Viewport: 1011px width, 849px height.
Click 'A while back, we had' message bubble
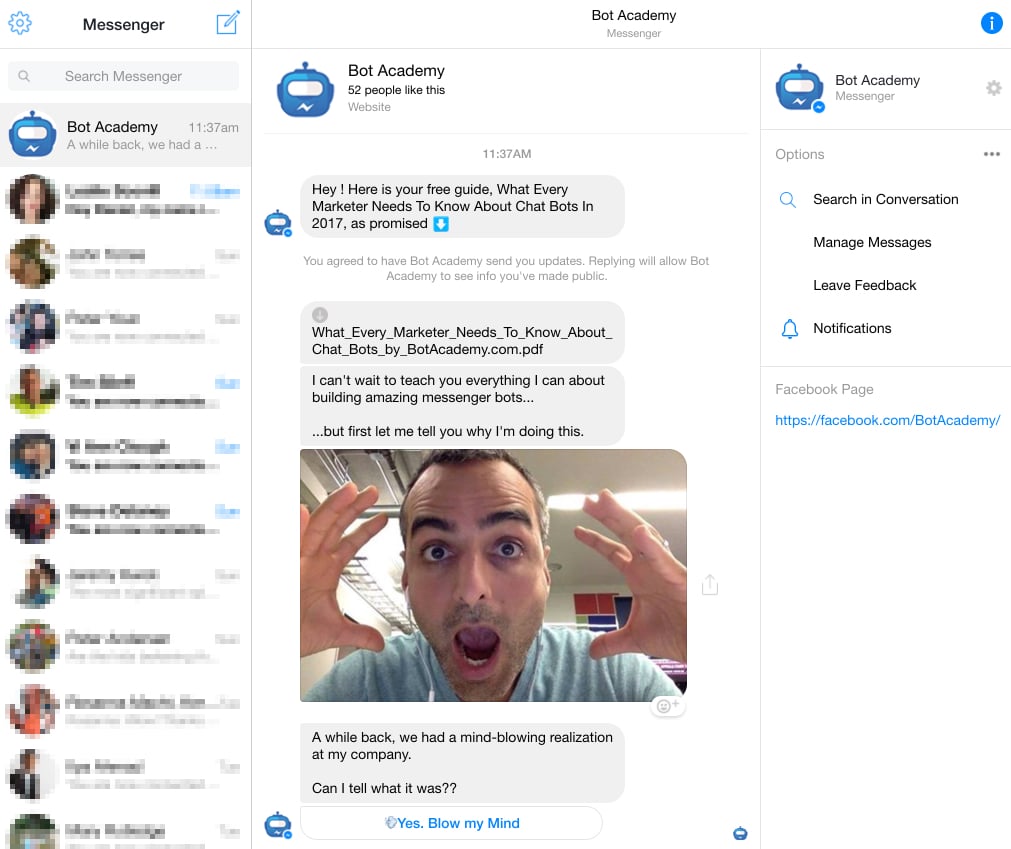[x=462, y=763]
